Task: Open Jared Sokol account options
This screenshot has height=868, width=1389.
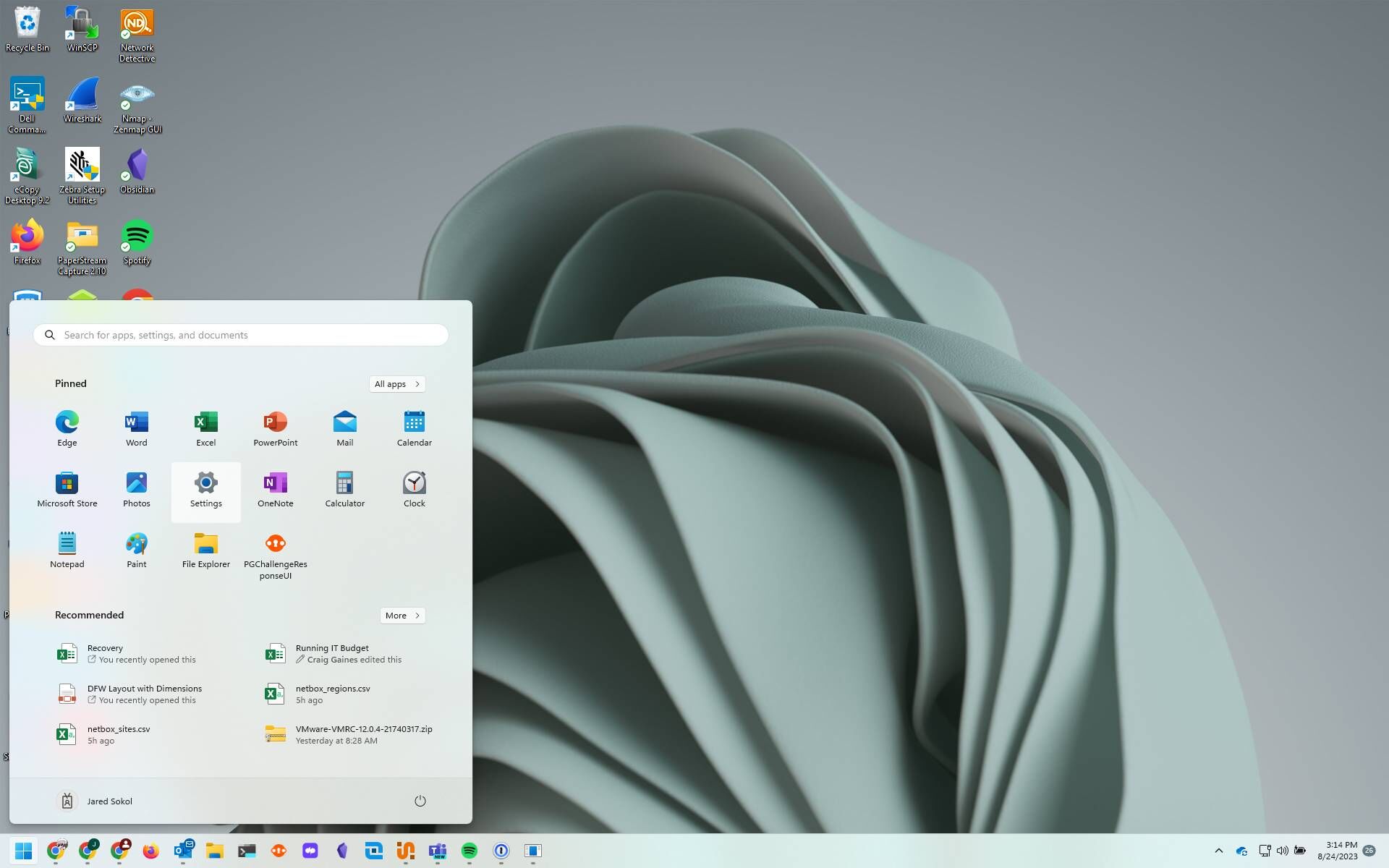Action: tap(94, 801)
